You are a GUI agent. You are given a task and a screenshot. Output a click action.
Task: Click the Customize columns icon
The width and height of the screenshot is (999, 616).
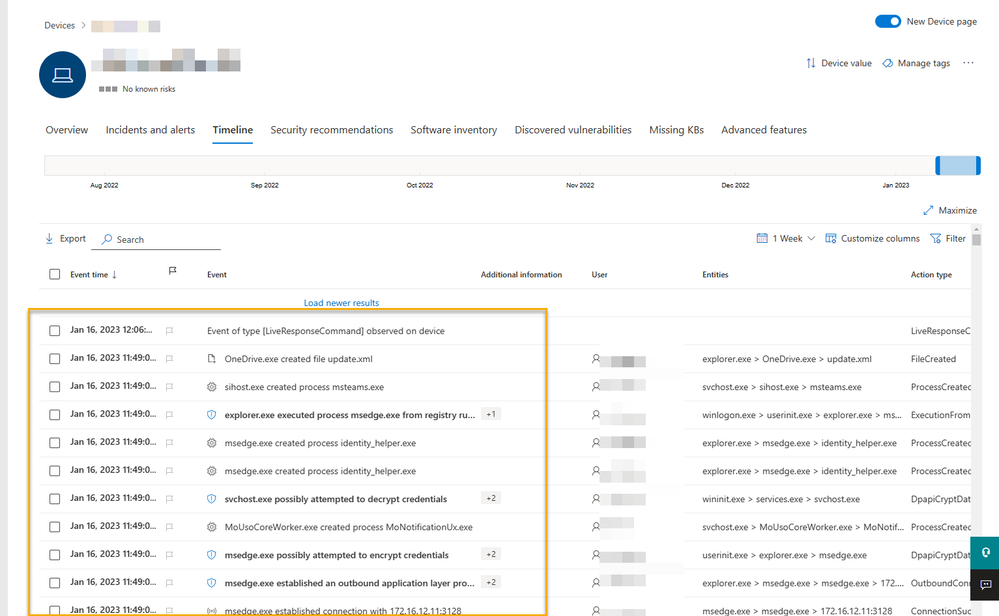[830, 238]
